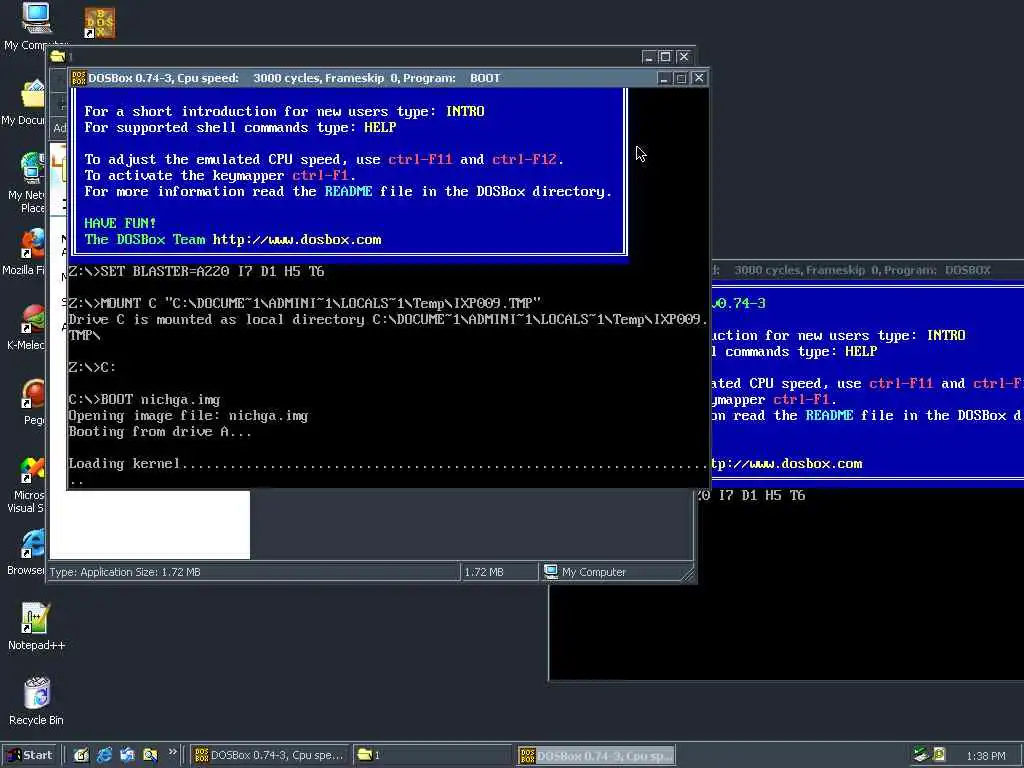This screenshot has width=1024, height=768.
Task: Open the mail program quick launch icon
Action: [127, 755]
